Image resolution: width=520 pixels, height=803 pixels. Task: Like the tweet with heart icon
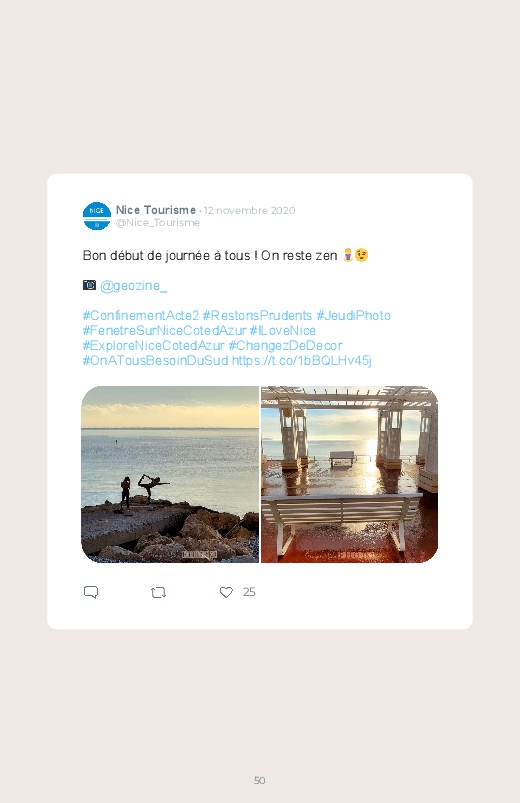(x=226, y=593)
